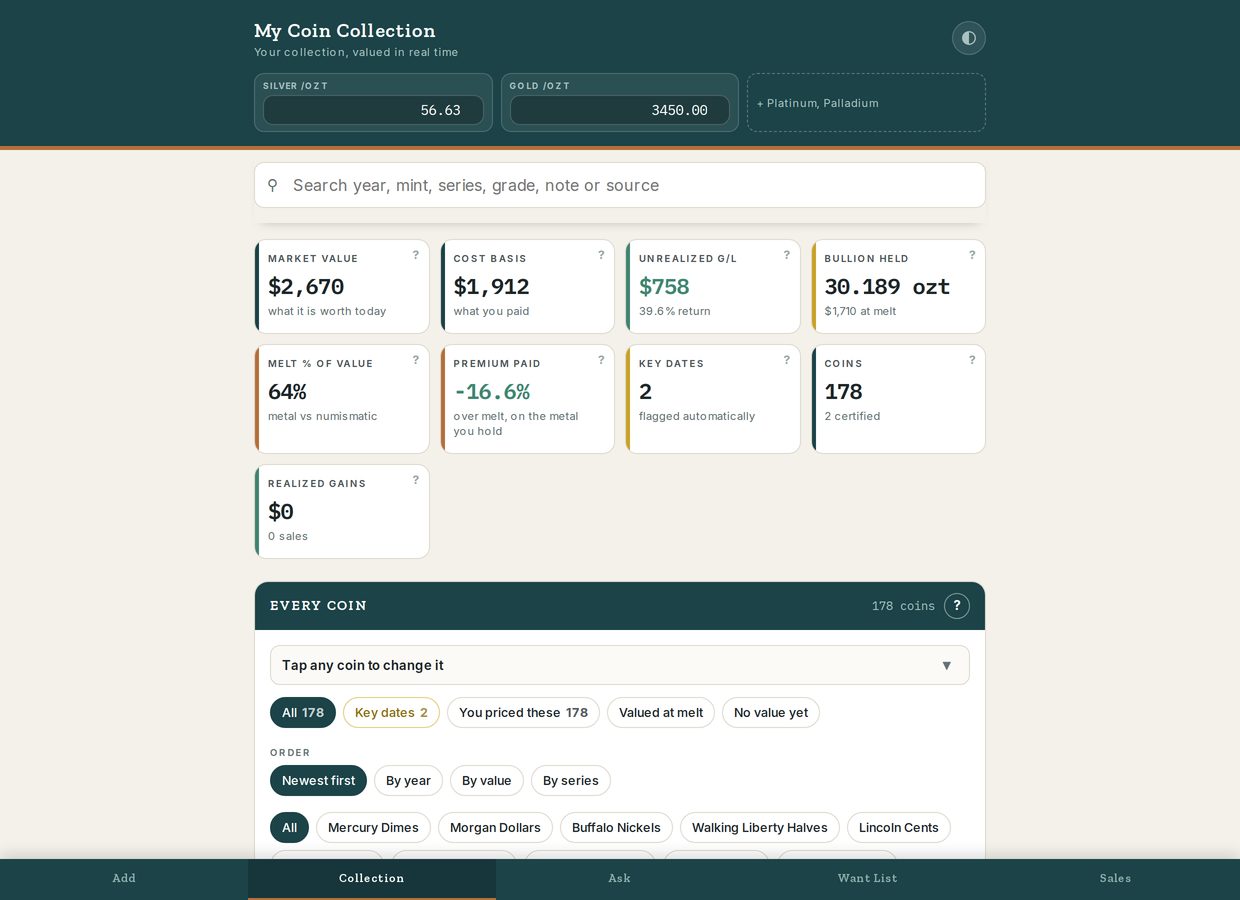This screenshot has width=1240, height=900.
Task: Filter series to Morgan Dollars
Action: (495, 828)
